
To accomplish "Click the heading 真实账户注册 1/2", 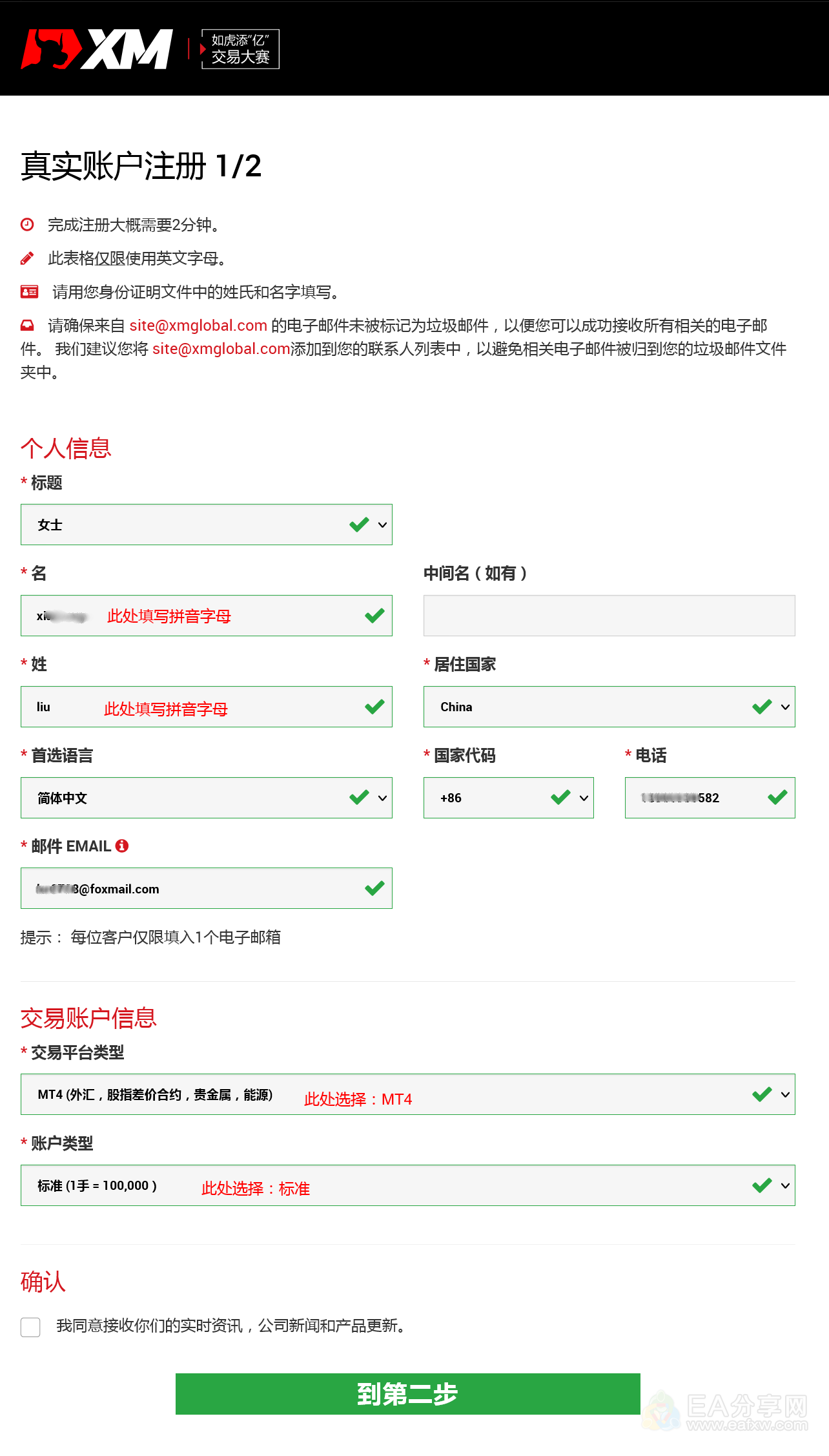I will click(141, 166).
